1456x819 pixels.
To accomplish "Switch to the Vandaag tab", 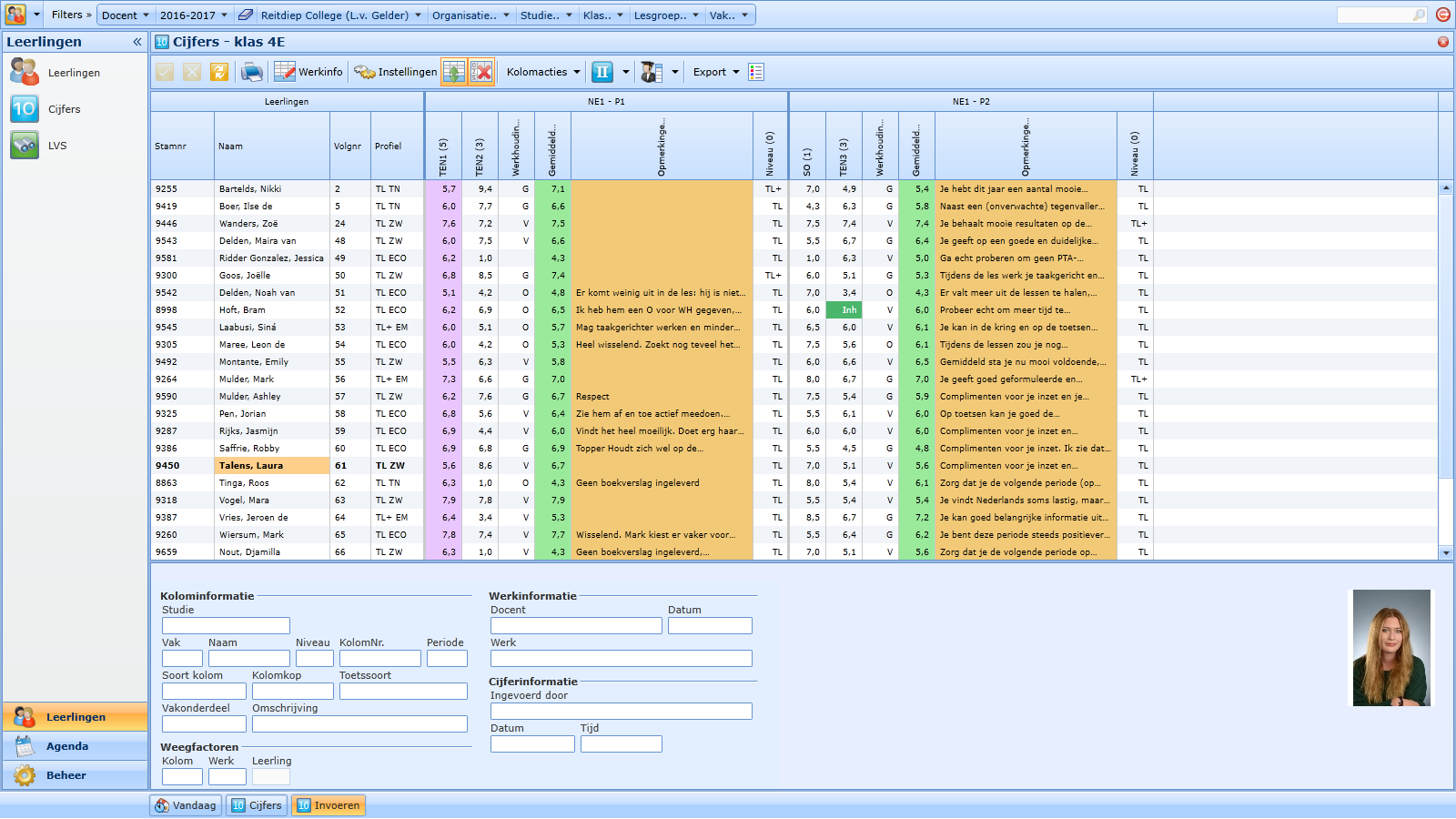I will pos(187,805).
